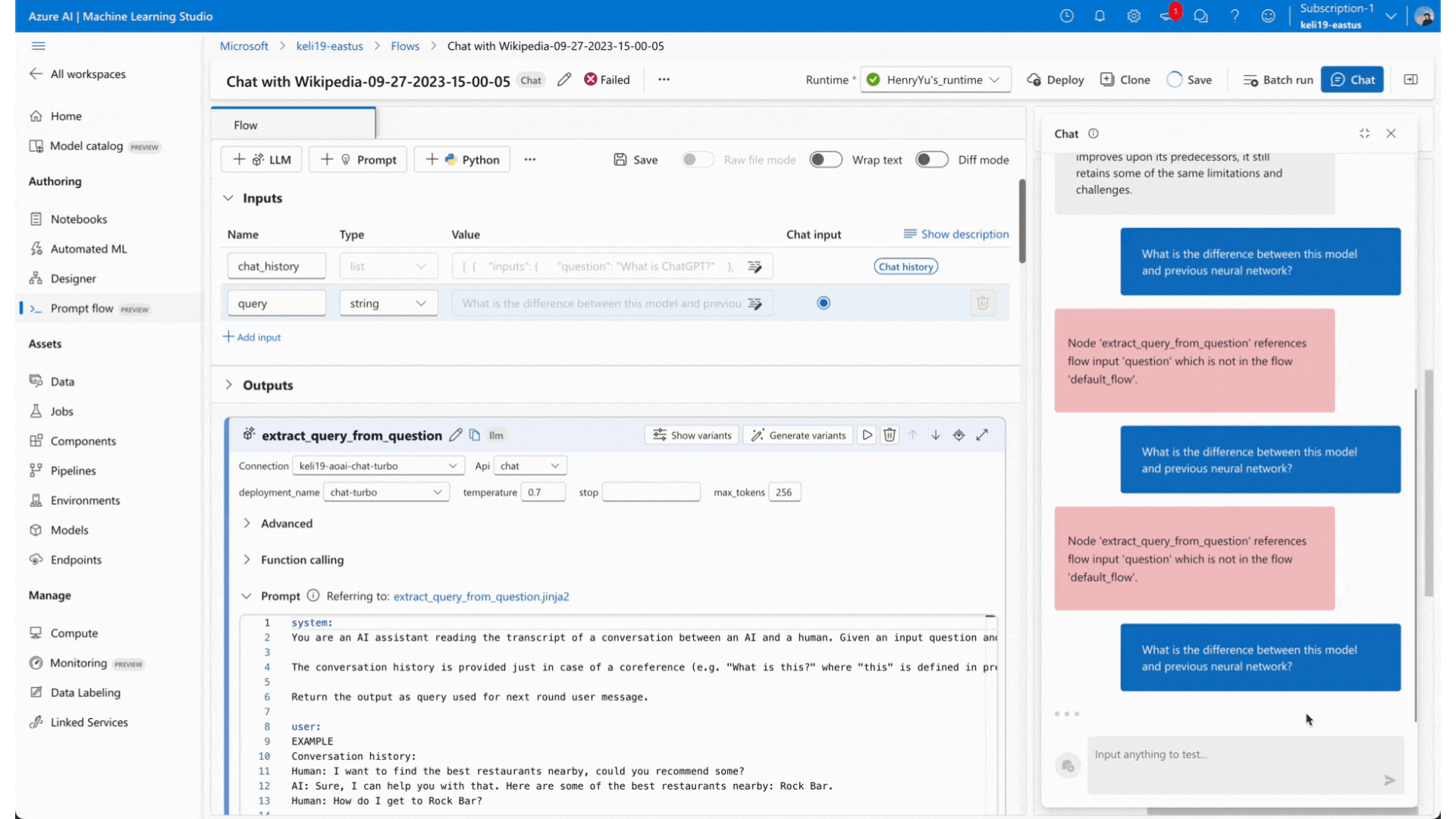Viewport: 1456px width, 819px height.
Task: Open the deployment_name chat-turbo dropdown
Action: [386, 492]
